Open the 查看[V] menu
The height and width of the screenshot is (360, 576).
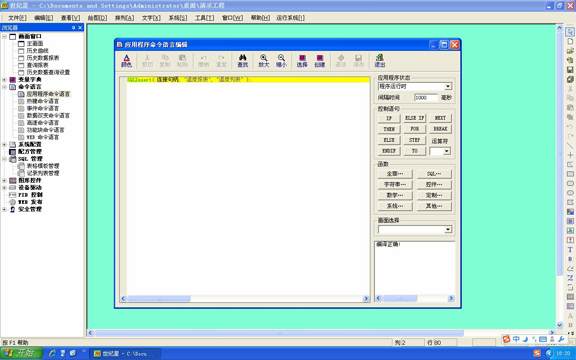70,18
